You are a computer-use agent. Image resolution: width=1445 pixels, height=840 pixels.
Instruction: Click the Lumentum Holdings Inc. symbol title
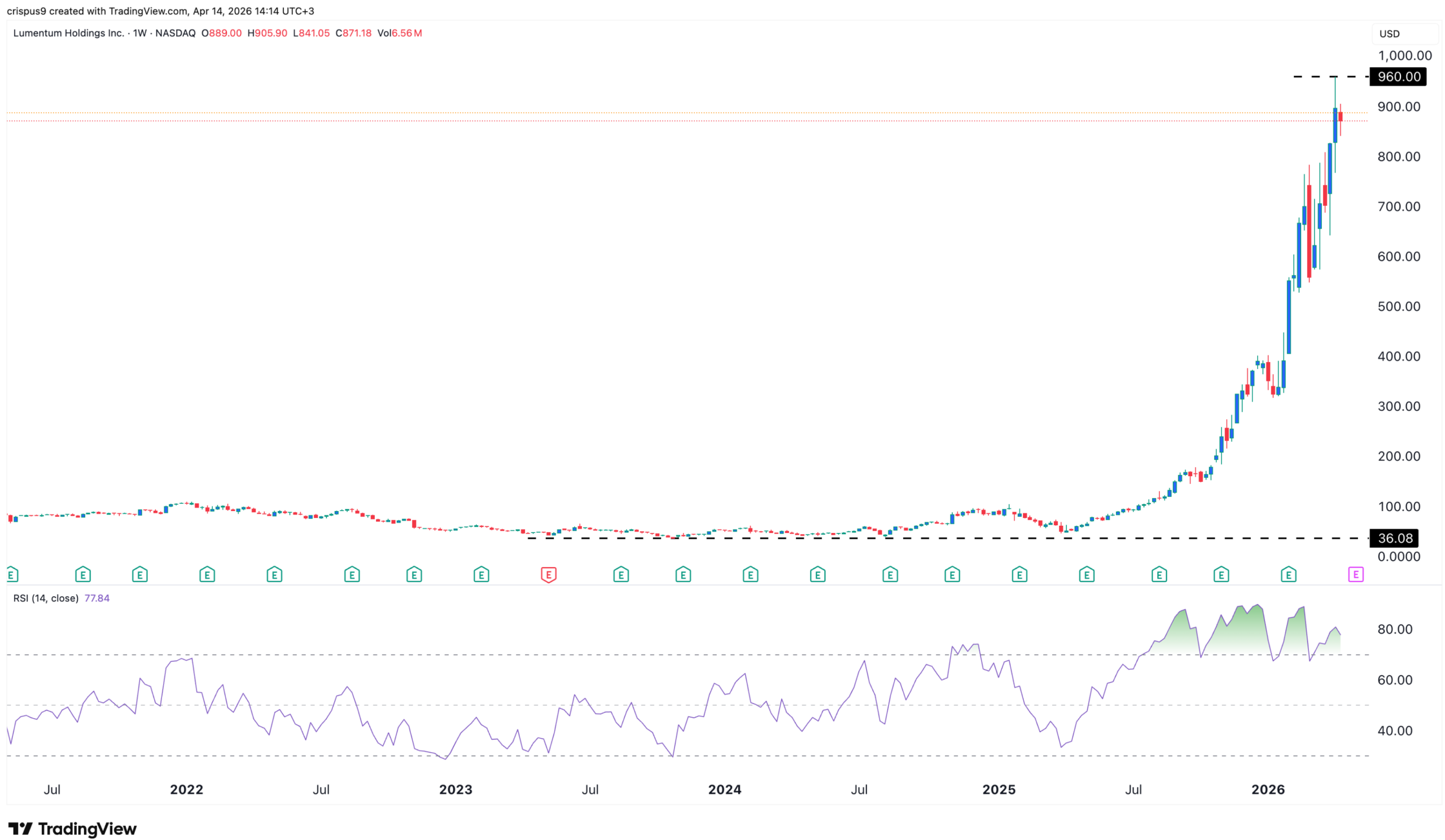[x=68, y=33]
